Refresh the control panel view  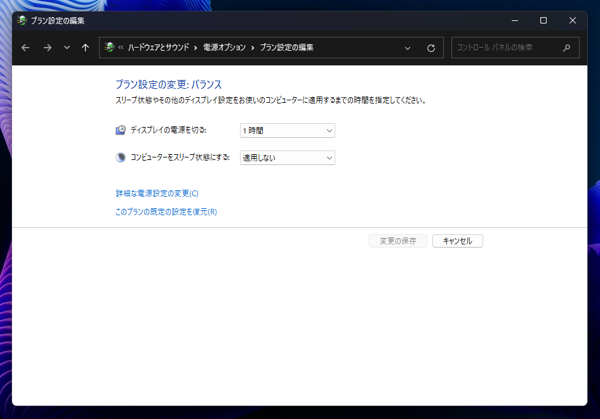431,48
